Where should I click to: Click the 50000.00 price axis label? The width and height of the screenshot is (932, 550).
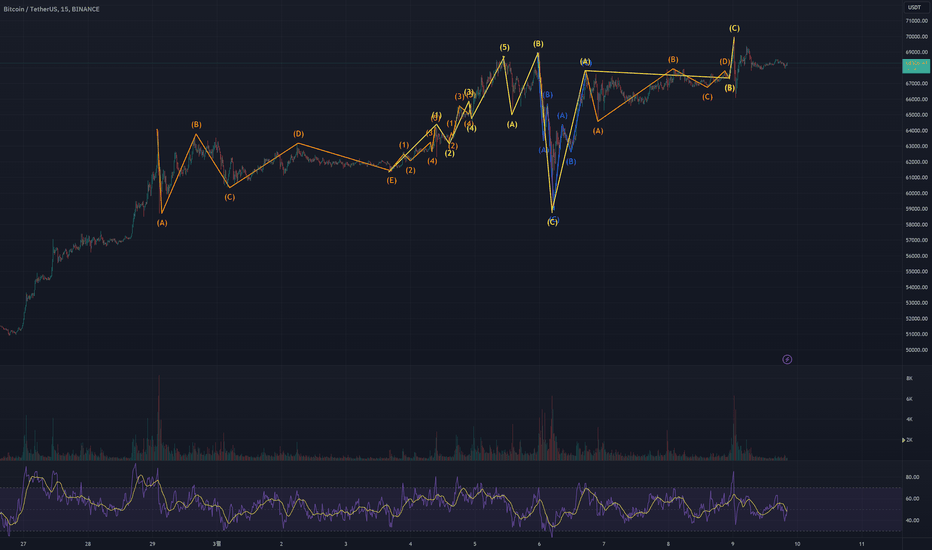tap(917, 350)
